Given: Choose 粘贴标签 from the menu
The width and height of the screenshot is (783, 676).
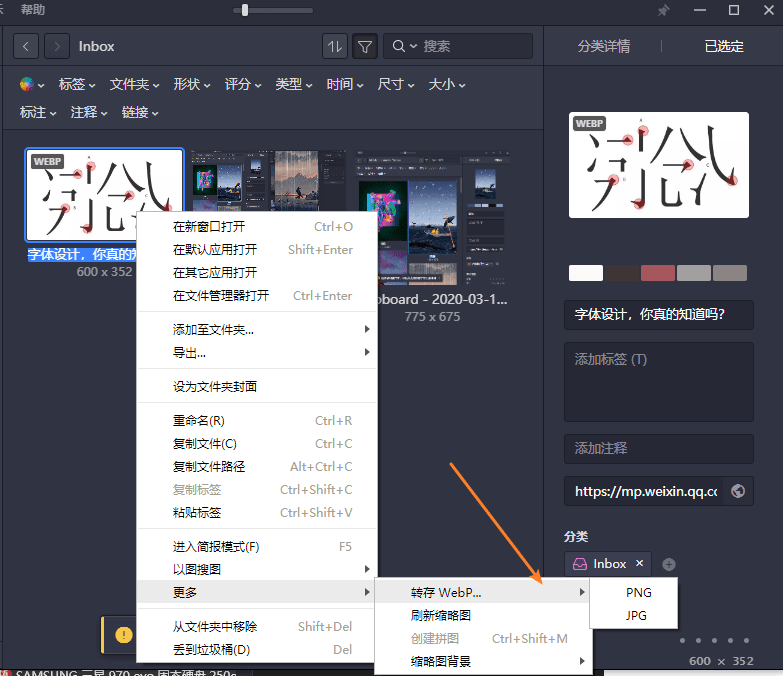Looking at the screenshot, I should pos(257,513).
